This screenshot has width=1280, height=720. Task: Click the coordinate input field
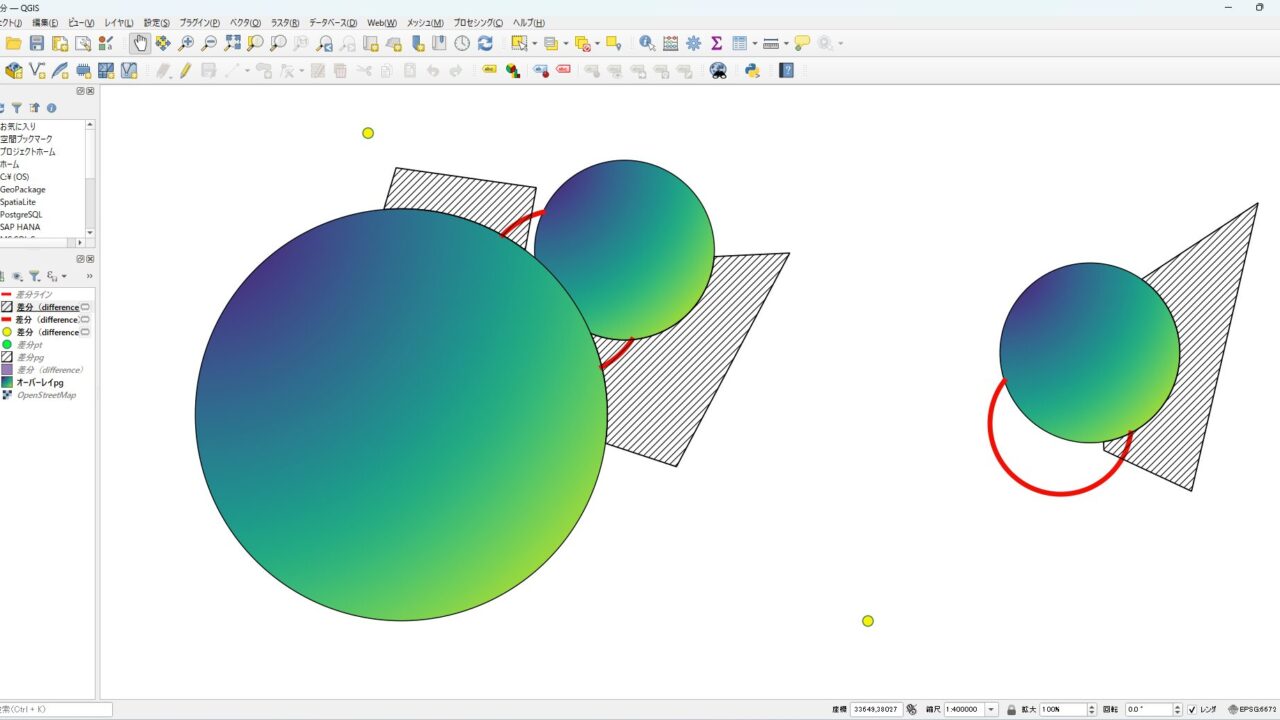click(x=876, y=709)
